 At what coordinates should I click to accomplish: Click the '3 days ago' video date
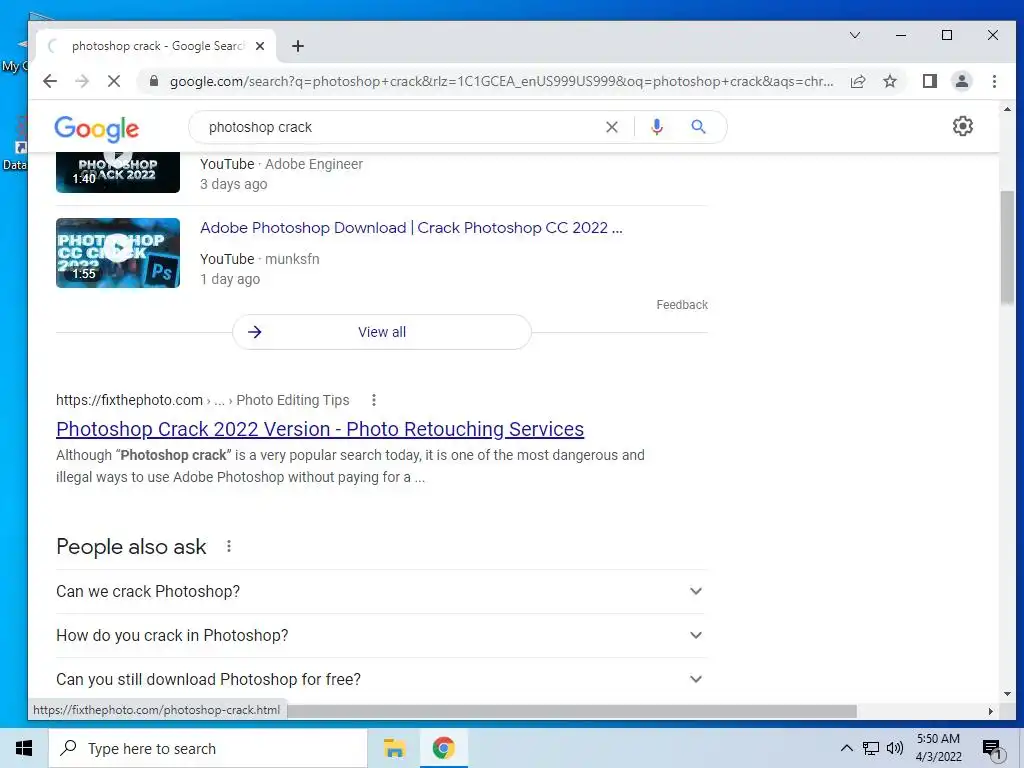pyautogui.click(x=234, y=184)
